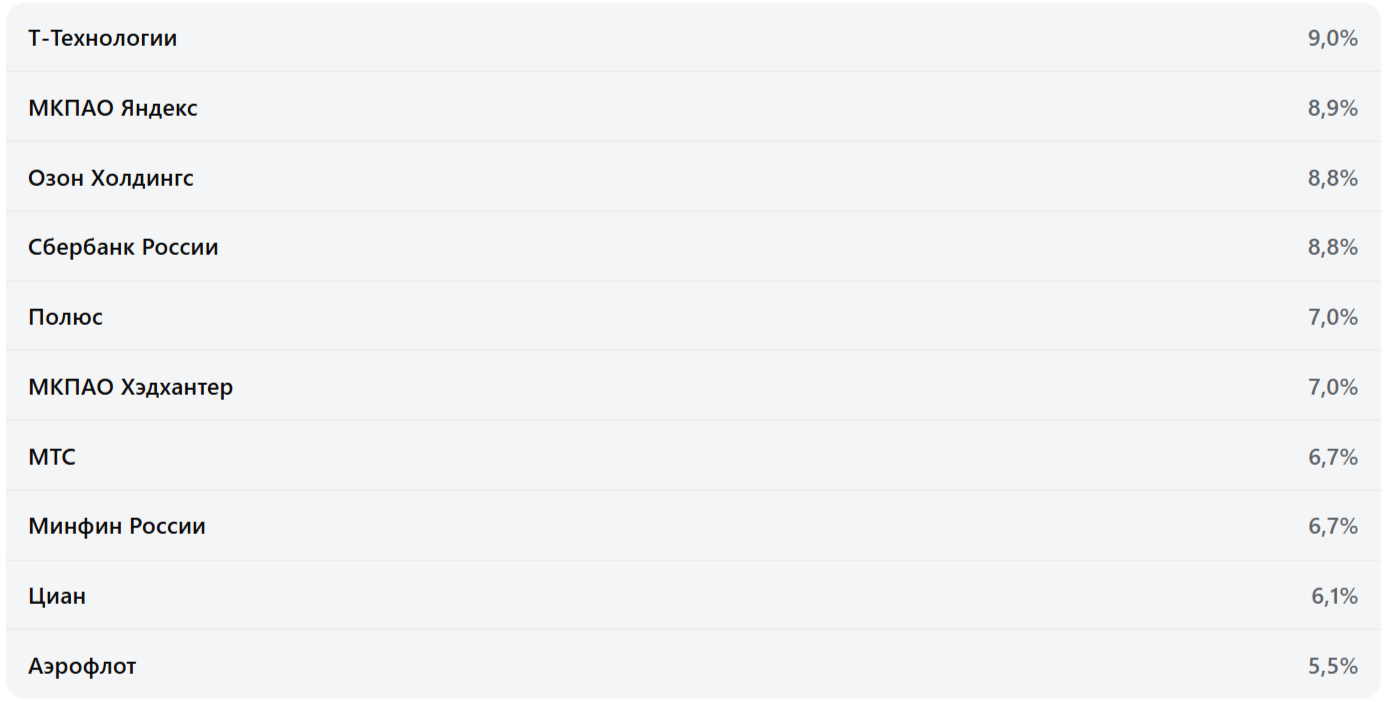Select the 5,5% value for Аэрофлот

[x=1332, y=666]
